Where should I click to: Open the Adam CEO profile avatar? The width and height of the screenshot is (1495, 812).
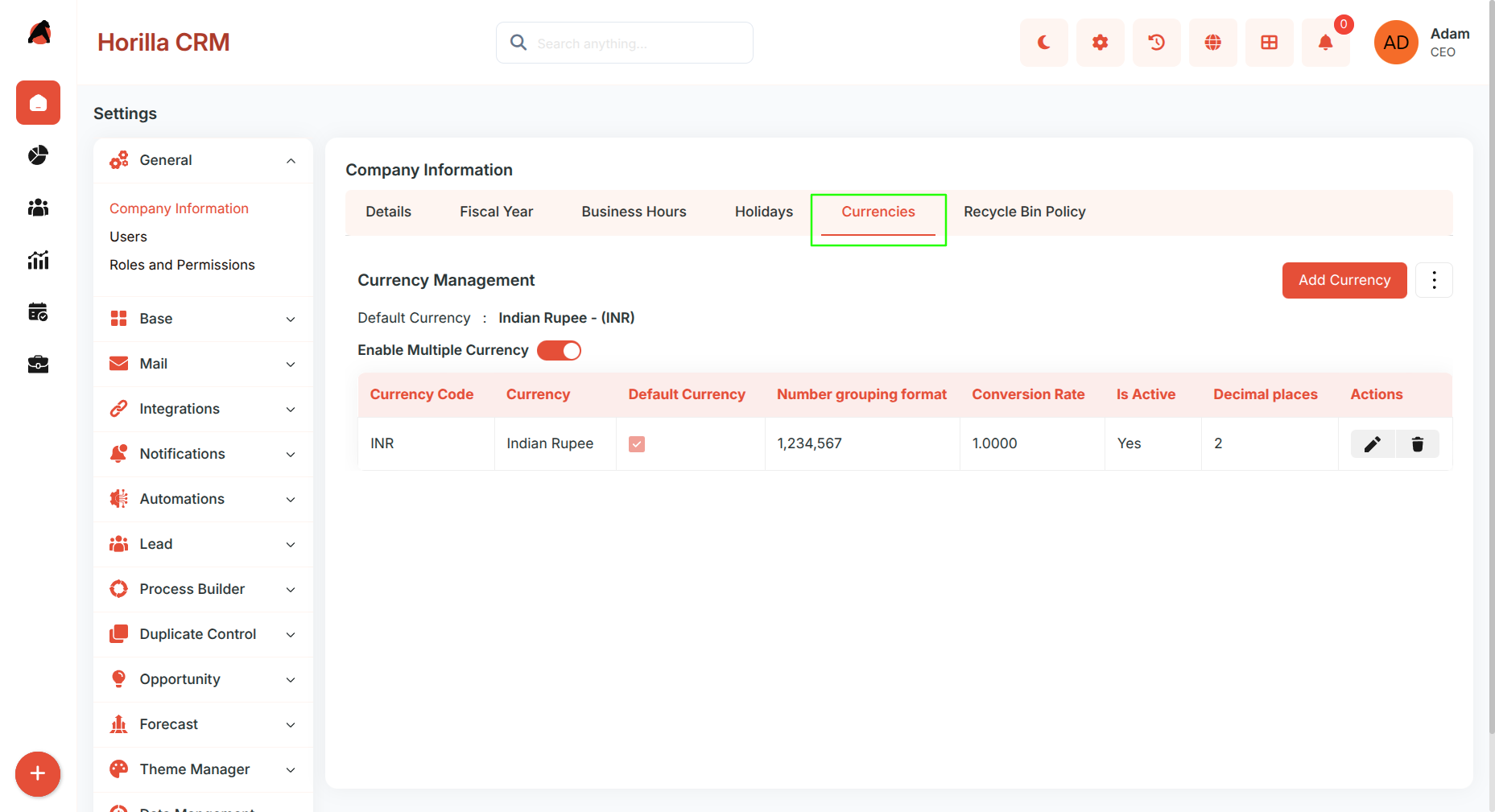click(1396, 43)
